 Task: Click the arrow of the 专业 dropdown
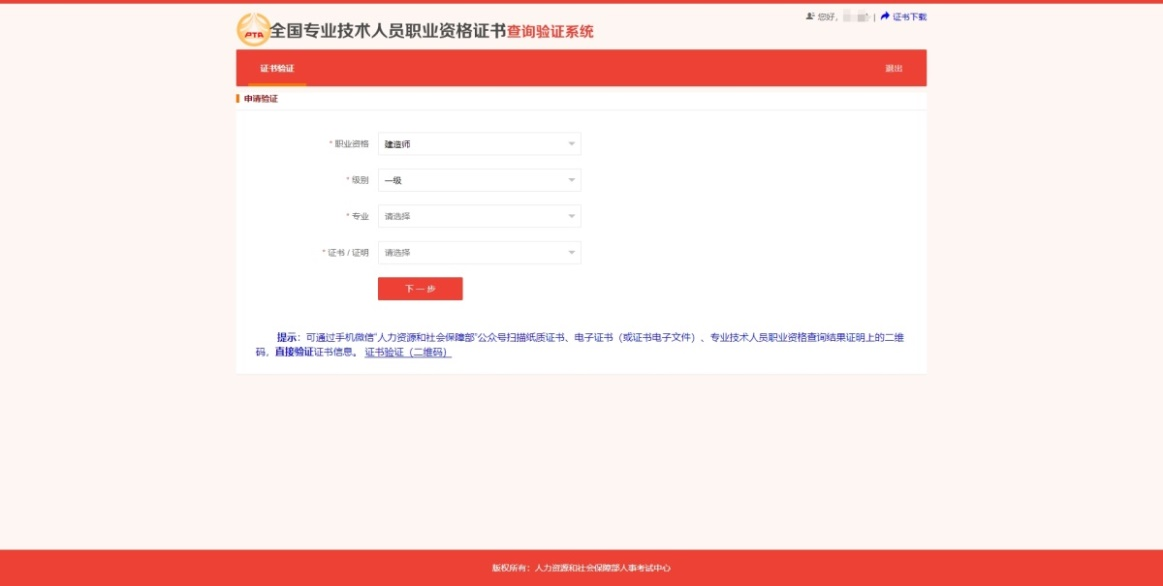[x=572, y=217]
